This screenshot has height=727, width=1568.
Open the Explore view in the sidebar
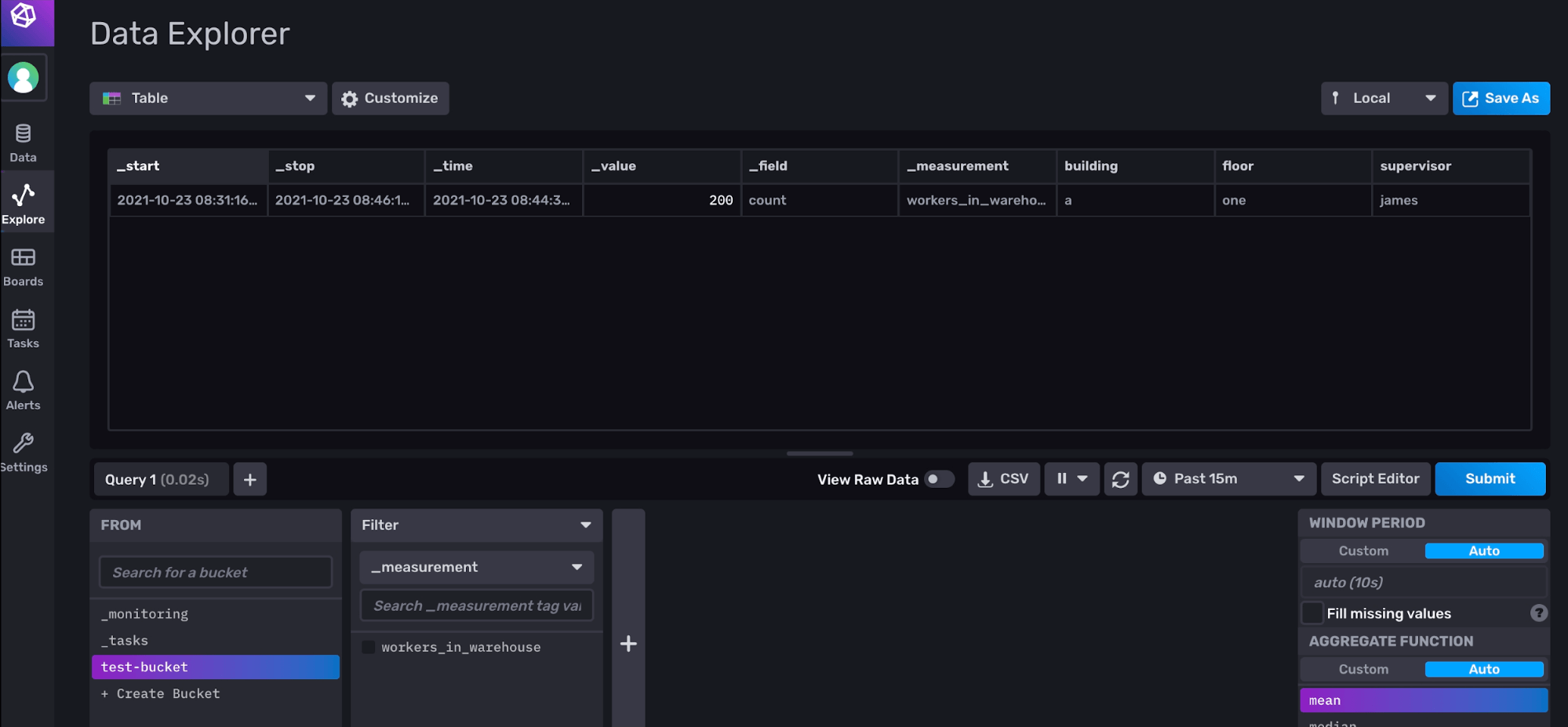tap(24, 202)
